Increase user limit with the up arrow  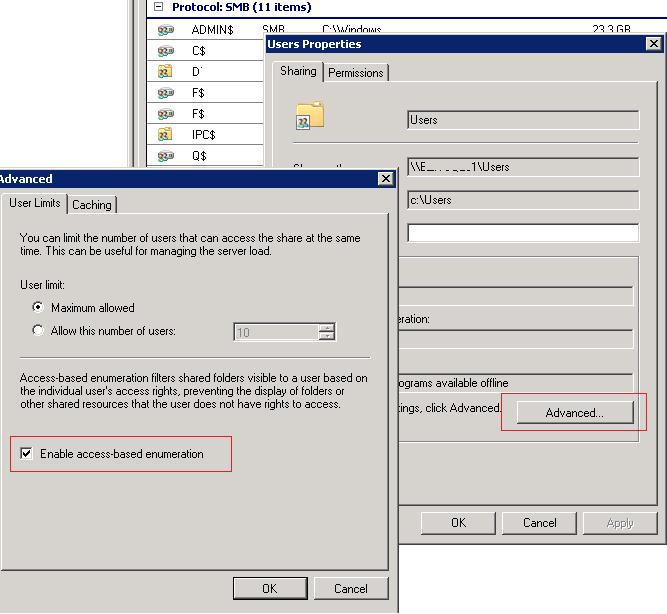pyautogui.click(x=327, y=327)
